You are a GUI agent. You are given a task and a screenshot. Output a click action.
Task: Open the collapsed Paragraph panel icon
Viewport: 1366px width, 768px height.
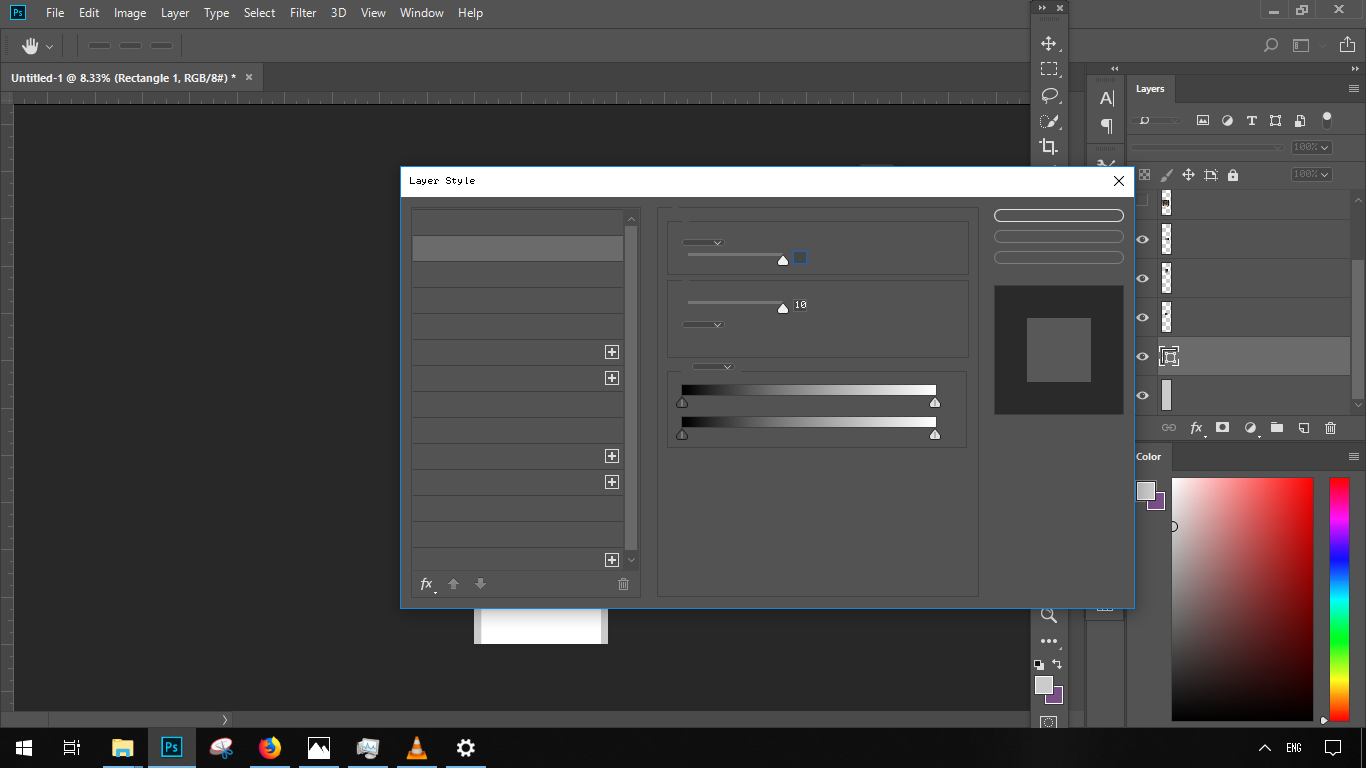(1107, 126)
